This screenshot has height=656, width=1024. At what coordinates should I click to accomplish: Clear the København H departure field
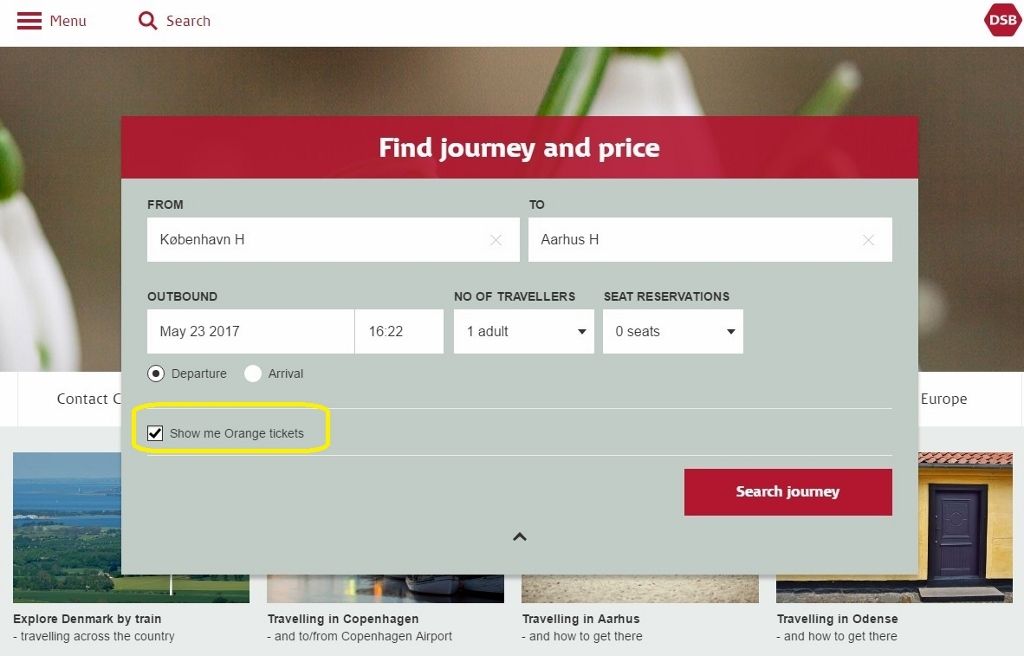tap(496, 240)
